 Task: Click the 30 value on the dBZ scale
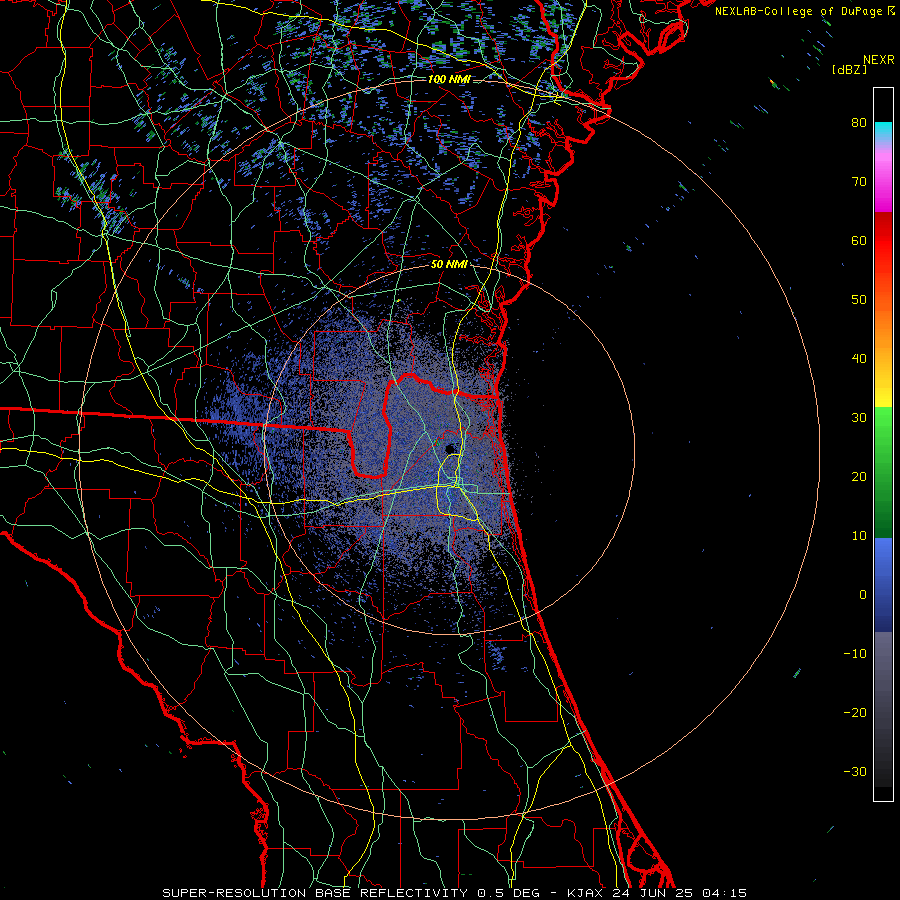(x=859, y=418)
